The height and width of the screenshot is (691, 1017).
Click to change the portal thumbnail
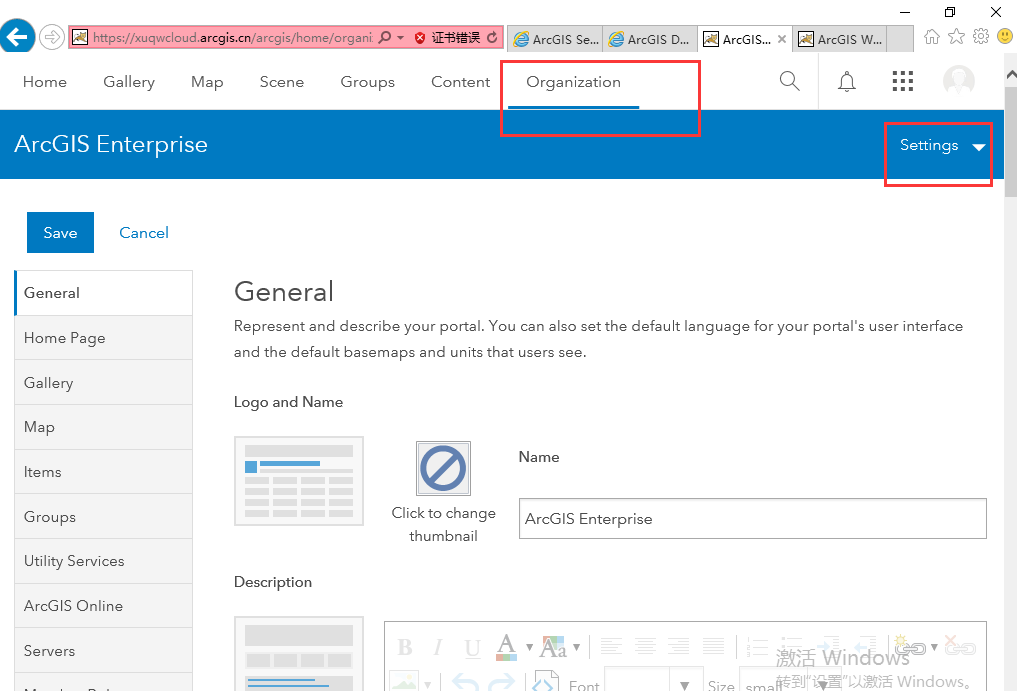click(x=444, y=468)
